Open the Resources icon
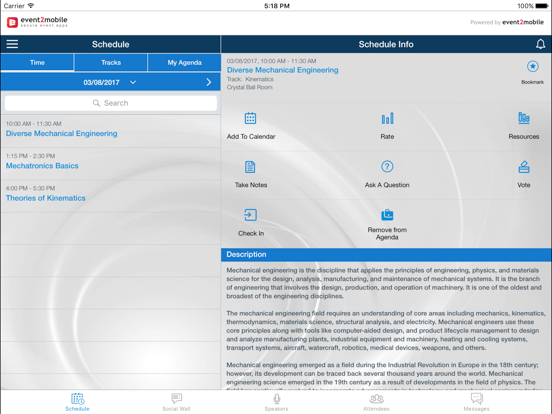552x414 pixels. pyautogui.click(x=523, y=118)
